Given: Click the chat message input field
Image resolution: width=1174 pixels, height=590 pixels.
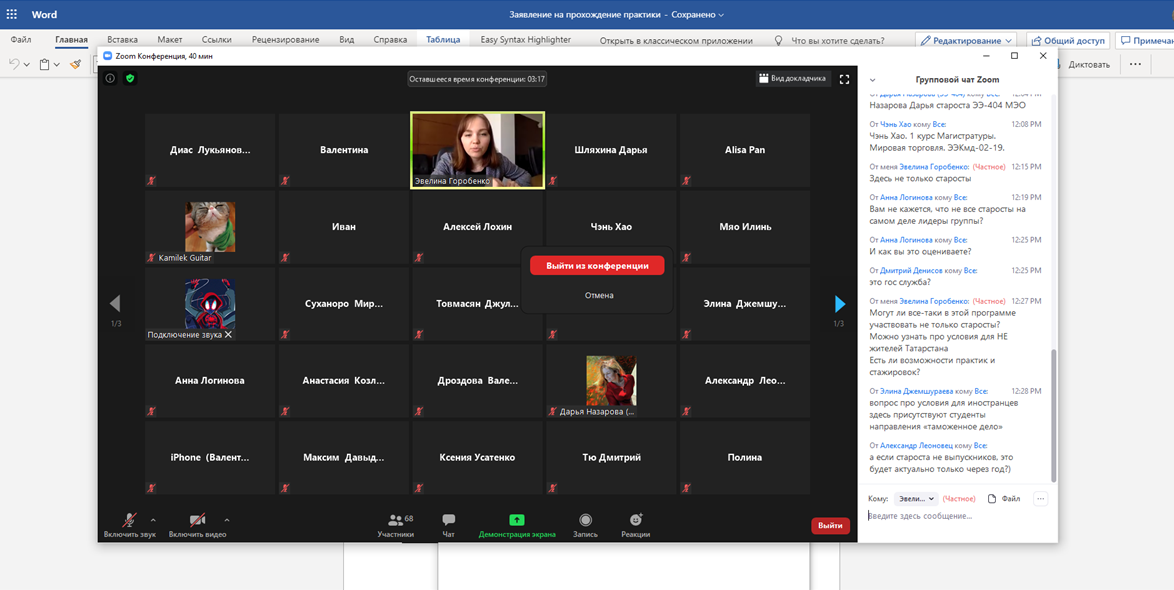Looking at the screenshot, I should 957,516.
